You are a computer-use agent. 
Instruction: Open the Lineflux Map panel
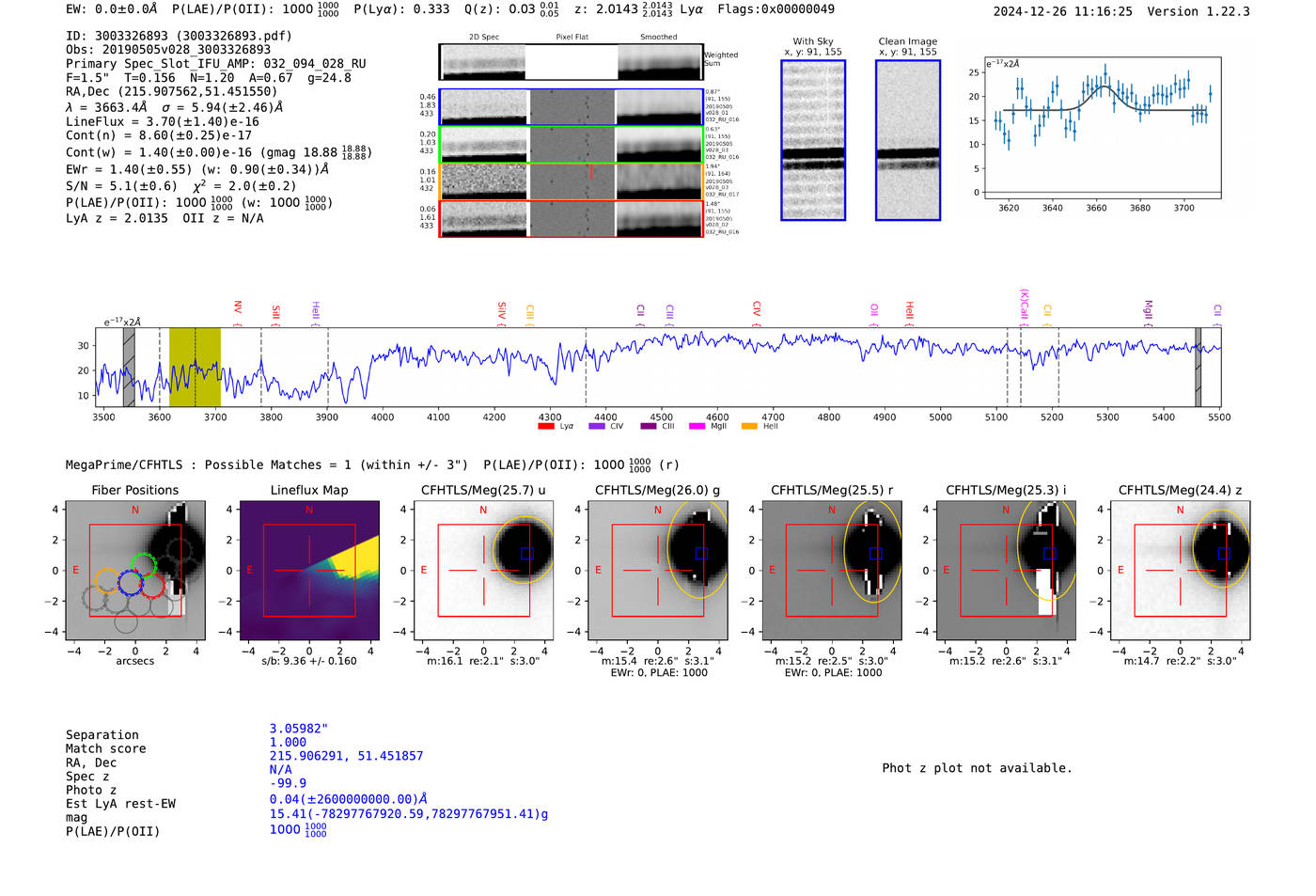click(310, 570)
